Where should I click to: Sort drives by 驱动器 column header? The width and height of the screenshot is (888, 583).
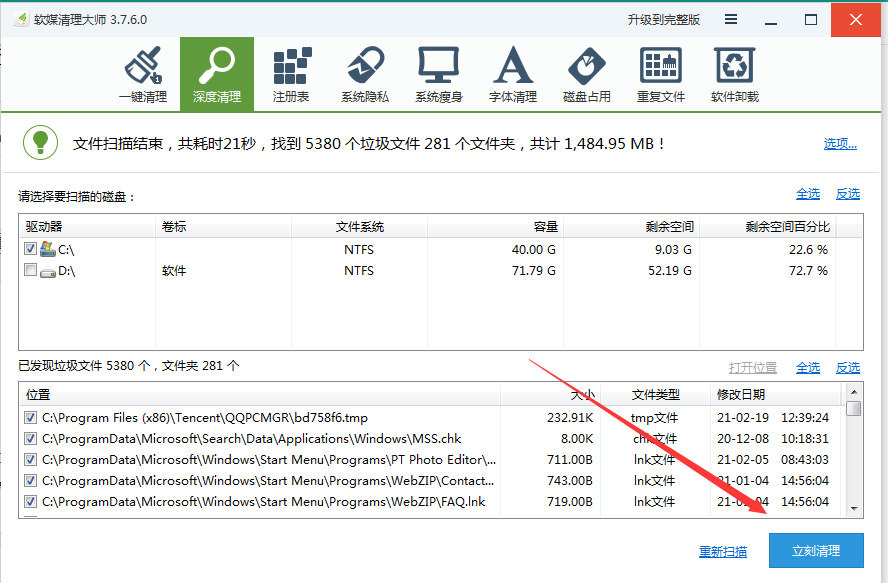87,227
